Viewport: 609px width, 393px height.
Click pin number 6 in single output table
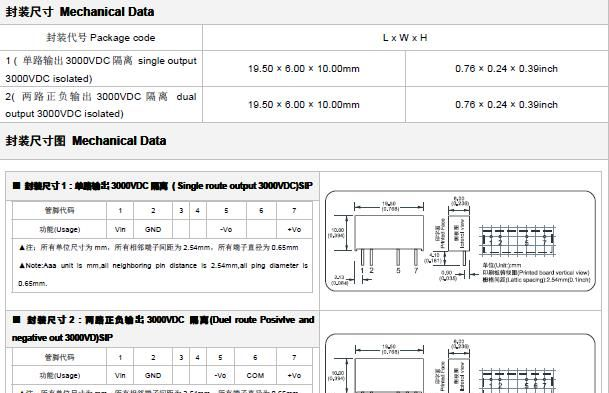[261, 210]
